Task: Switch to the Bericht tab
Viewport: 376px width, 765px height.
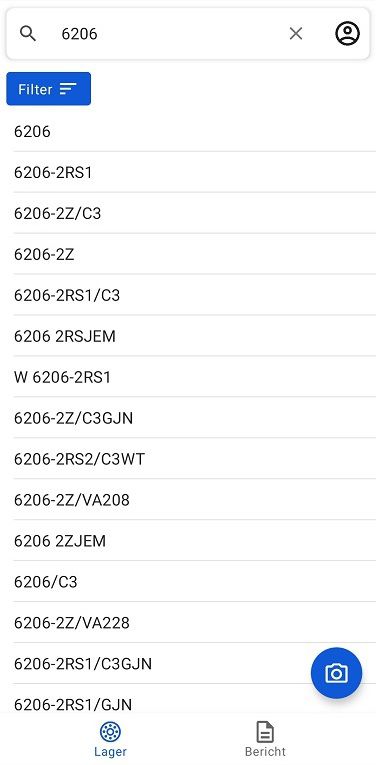Action: [265, 739]
